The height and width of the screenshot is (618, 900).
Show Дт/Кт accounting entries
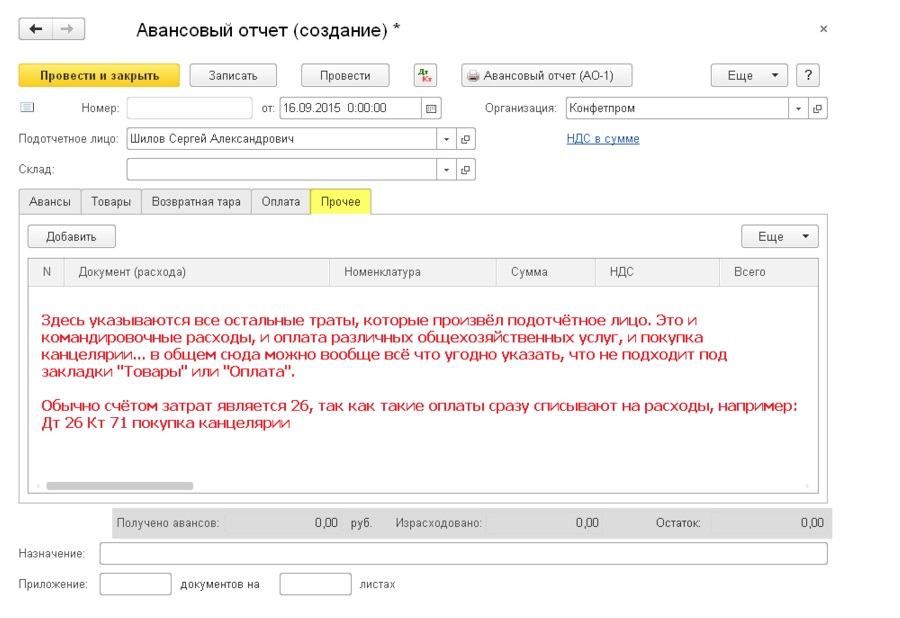coord(425,75)
